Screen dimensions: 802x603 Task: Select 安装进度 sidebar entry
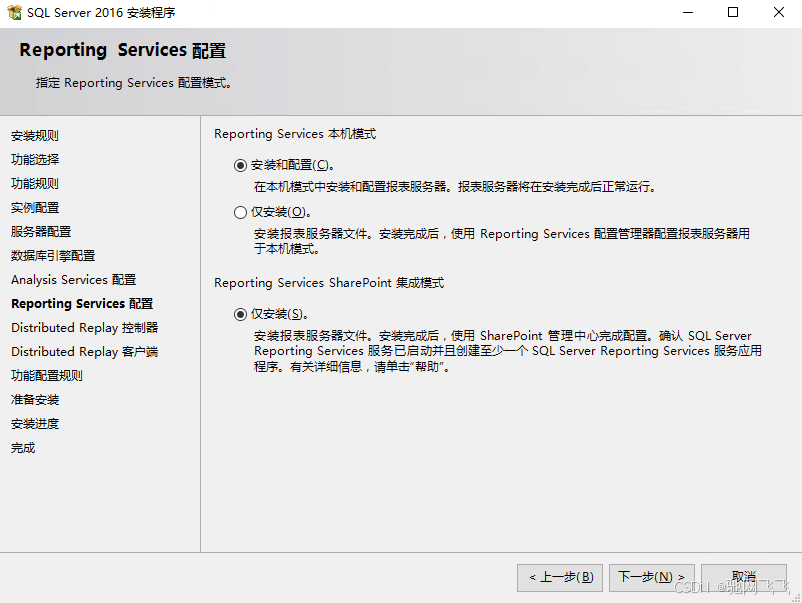pyautogui.click(x=35, y=424)
